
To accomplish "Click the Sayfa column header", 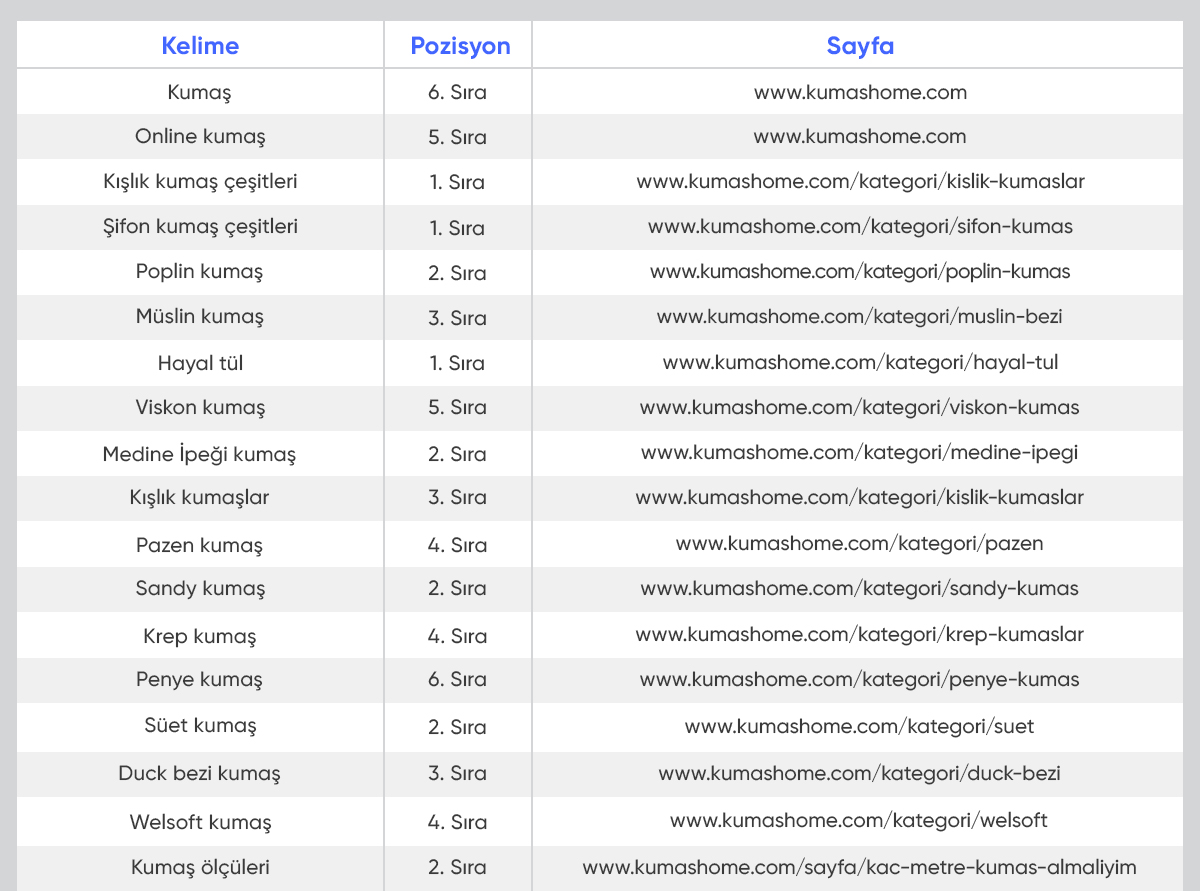I will pos(860,46).
